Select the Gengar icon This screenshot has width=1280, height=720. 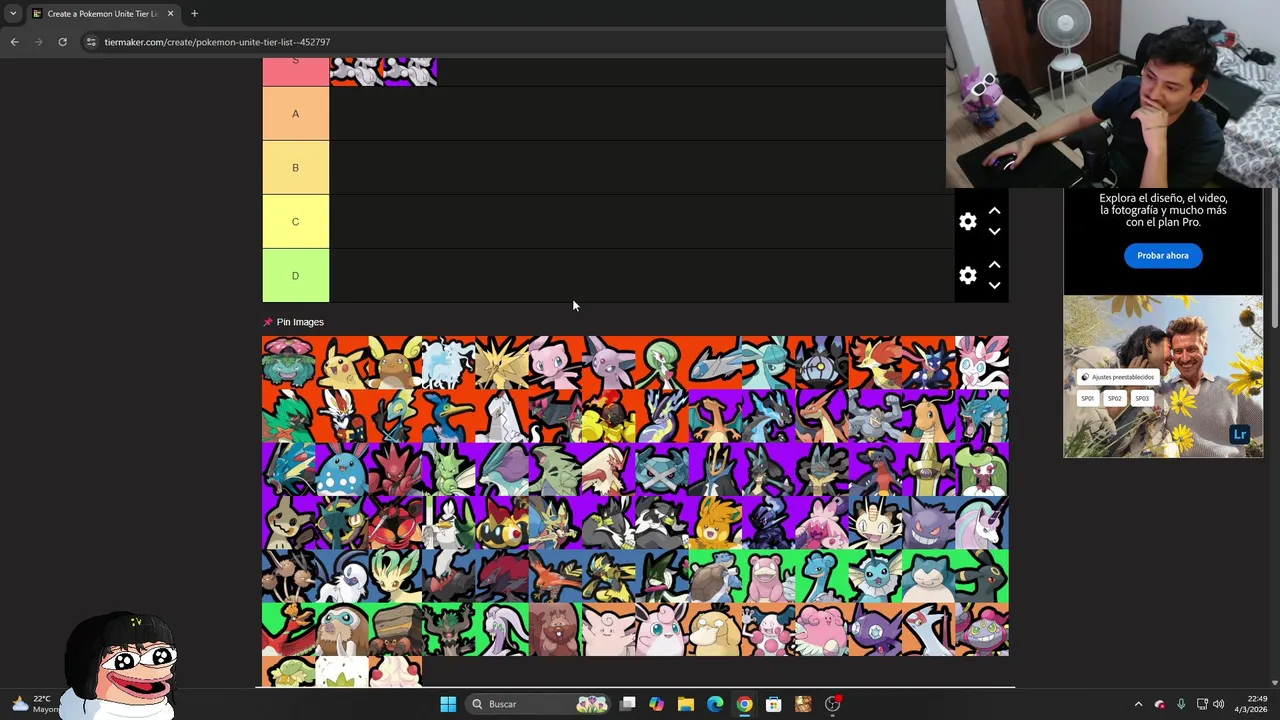928,522
